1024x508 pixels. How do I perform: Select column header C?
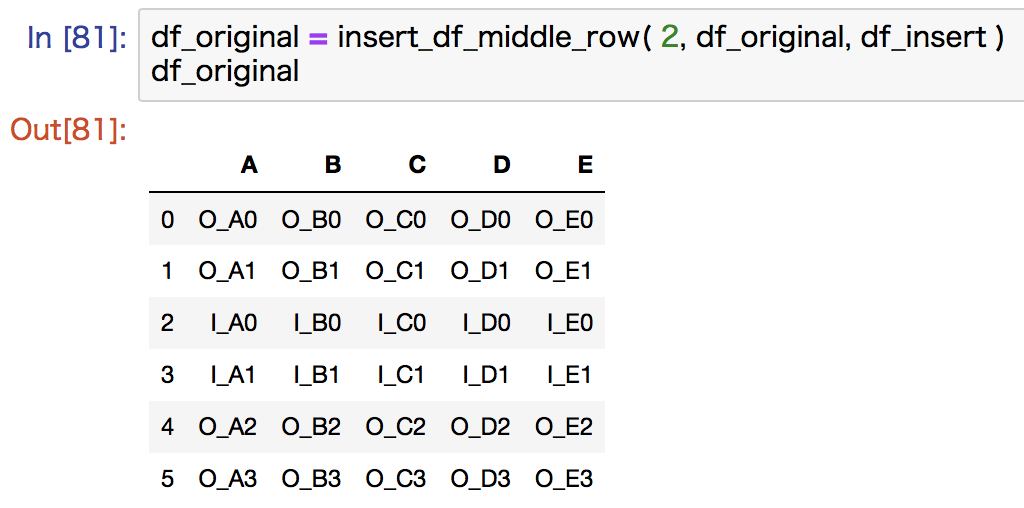pyautogui.click(x=417, y=165)
